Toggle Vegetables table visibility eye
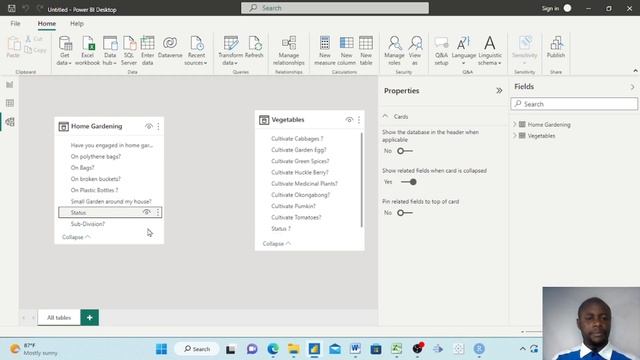The height and width of the screenshot is (360, 640). click(349, 120)
